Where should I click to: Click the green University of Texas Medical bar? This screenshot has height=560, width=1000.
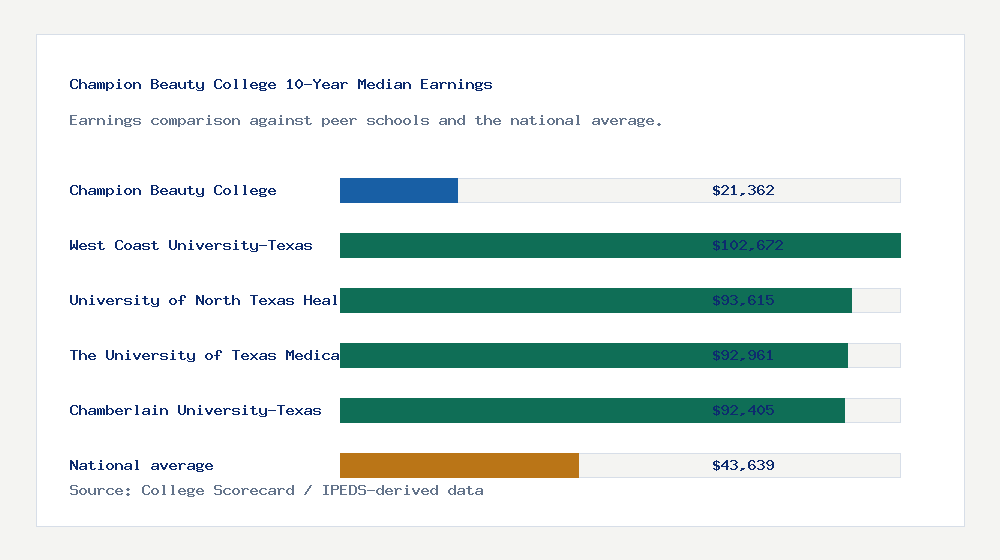594,355
